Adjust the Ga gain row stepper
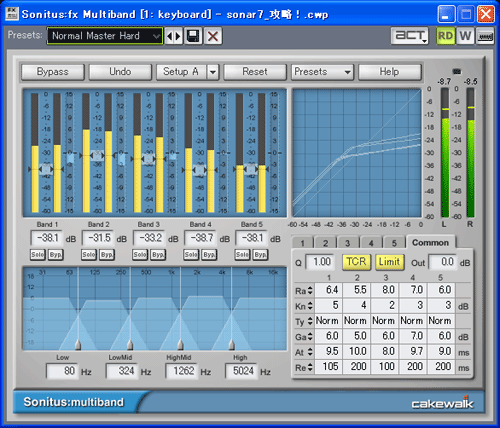Image resolution: width=500 pixels, height=428 pixels. pos(310,337)
